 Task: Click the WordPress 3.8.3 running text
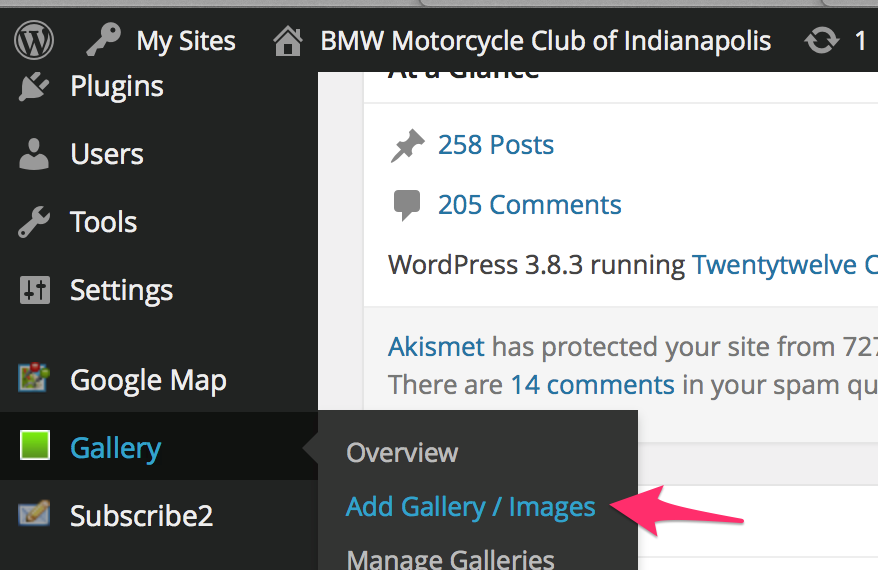pos(536,265)
